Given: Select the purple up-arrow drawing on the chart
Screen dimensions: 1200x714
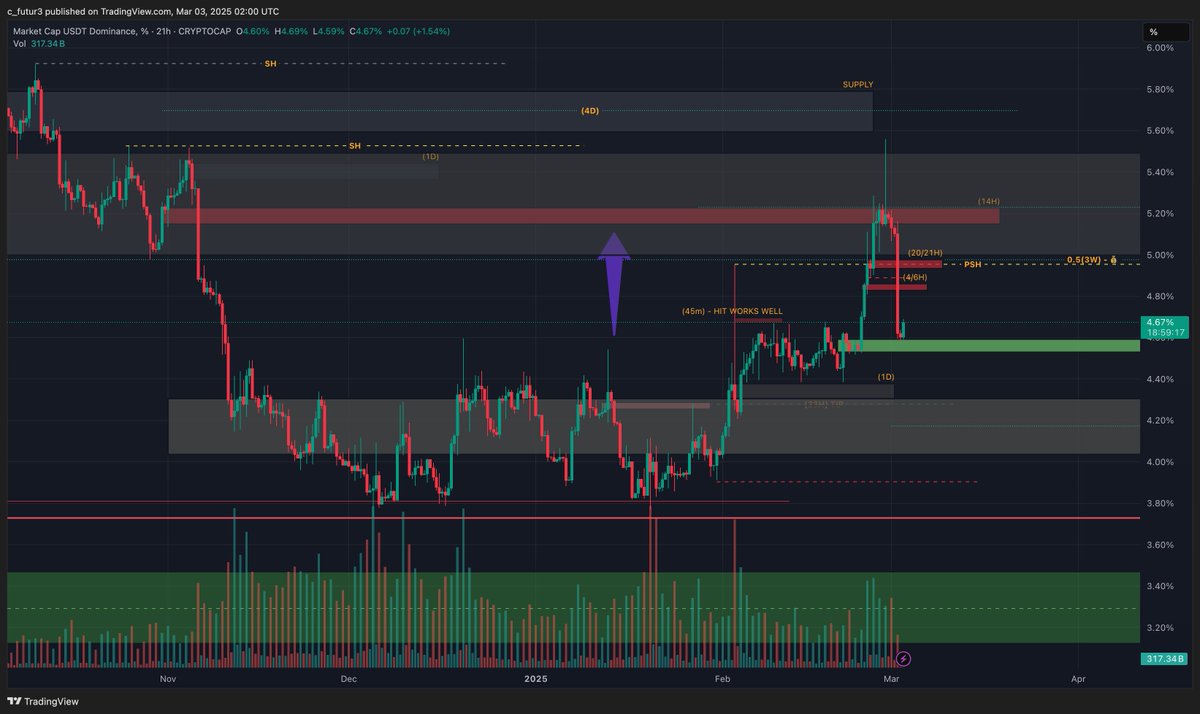Looking at the screenshot, I should tap(613, 284).
